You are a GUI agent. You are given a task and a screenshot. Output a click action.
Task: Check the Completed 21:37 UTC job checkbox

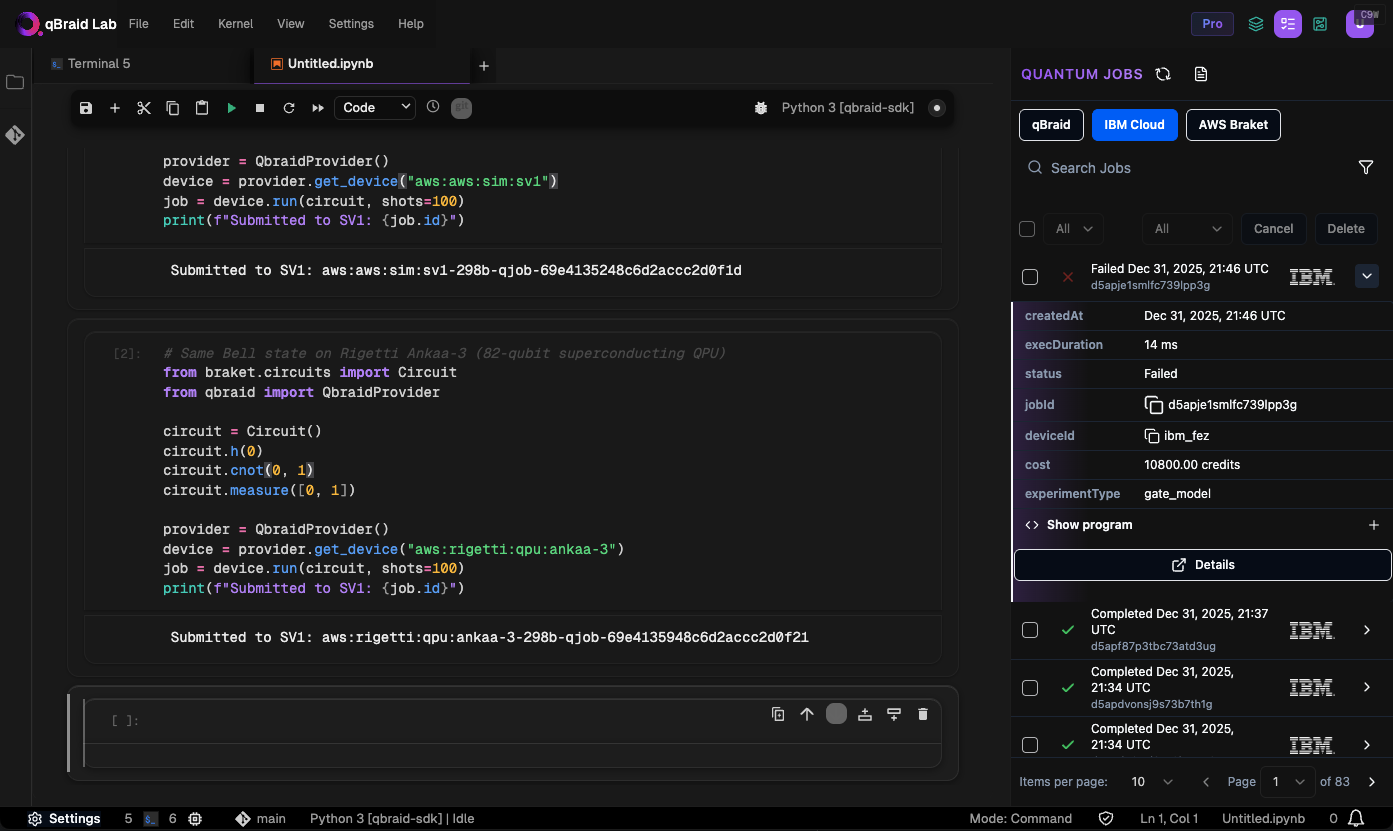[x=1030, y=630]
